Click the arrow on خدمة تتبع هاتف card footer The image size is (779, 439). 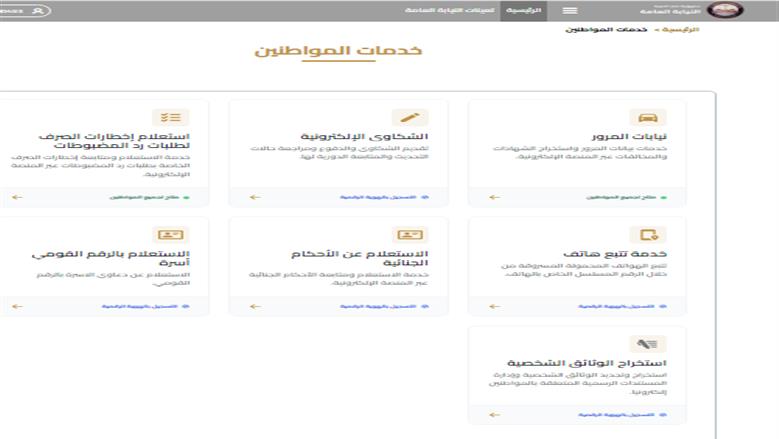point(494,306)
